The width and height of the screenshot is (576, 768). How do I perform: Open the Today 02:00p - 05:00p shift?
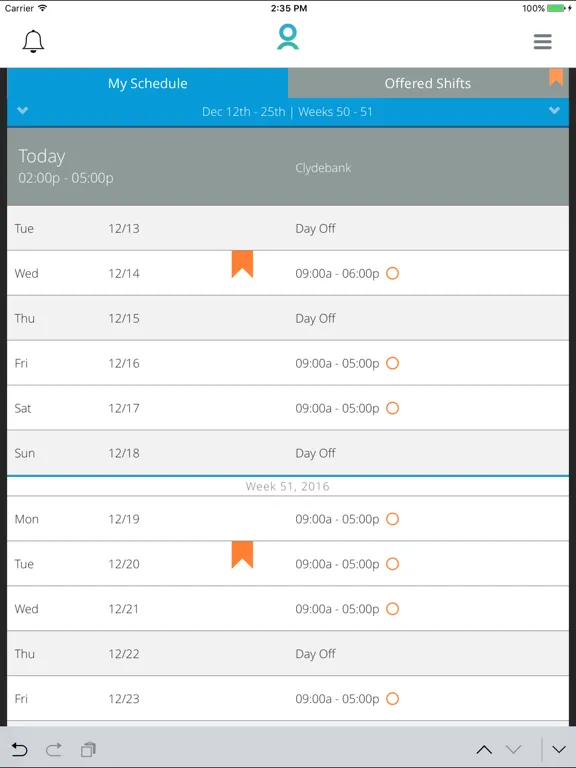288,167
